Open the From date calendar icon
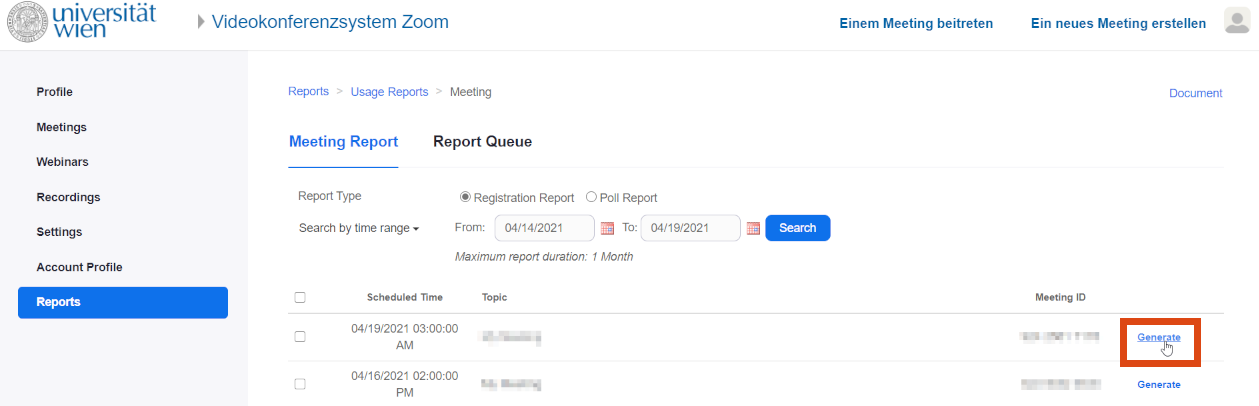The image size is (1259, 406). (607, 228)
